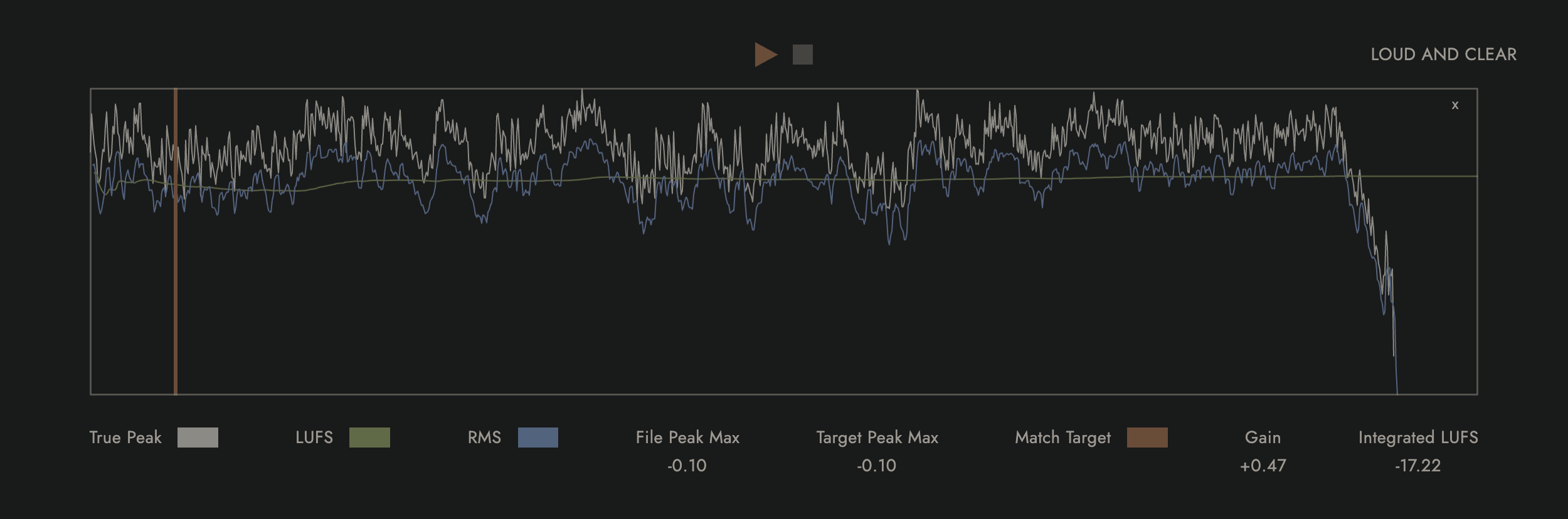Start playback with the play triangle
The width and height of the screenshot is (1568, 519).
coord(765,55)
